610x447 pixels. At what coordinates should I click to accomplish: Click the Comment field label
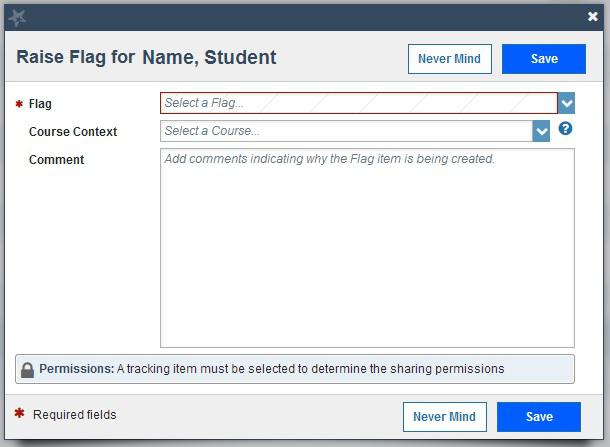tap(56, 160)
